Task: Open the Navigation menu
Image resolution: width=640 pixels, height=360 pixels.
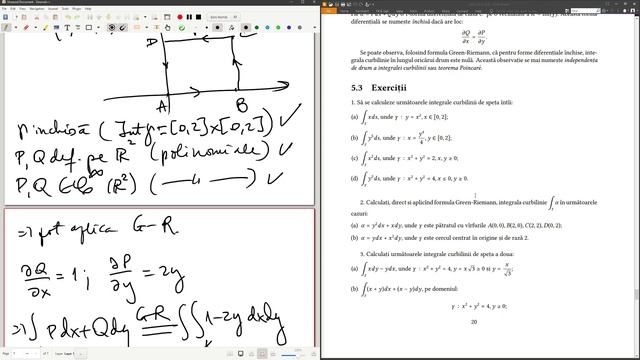Action: coord(37,9)
